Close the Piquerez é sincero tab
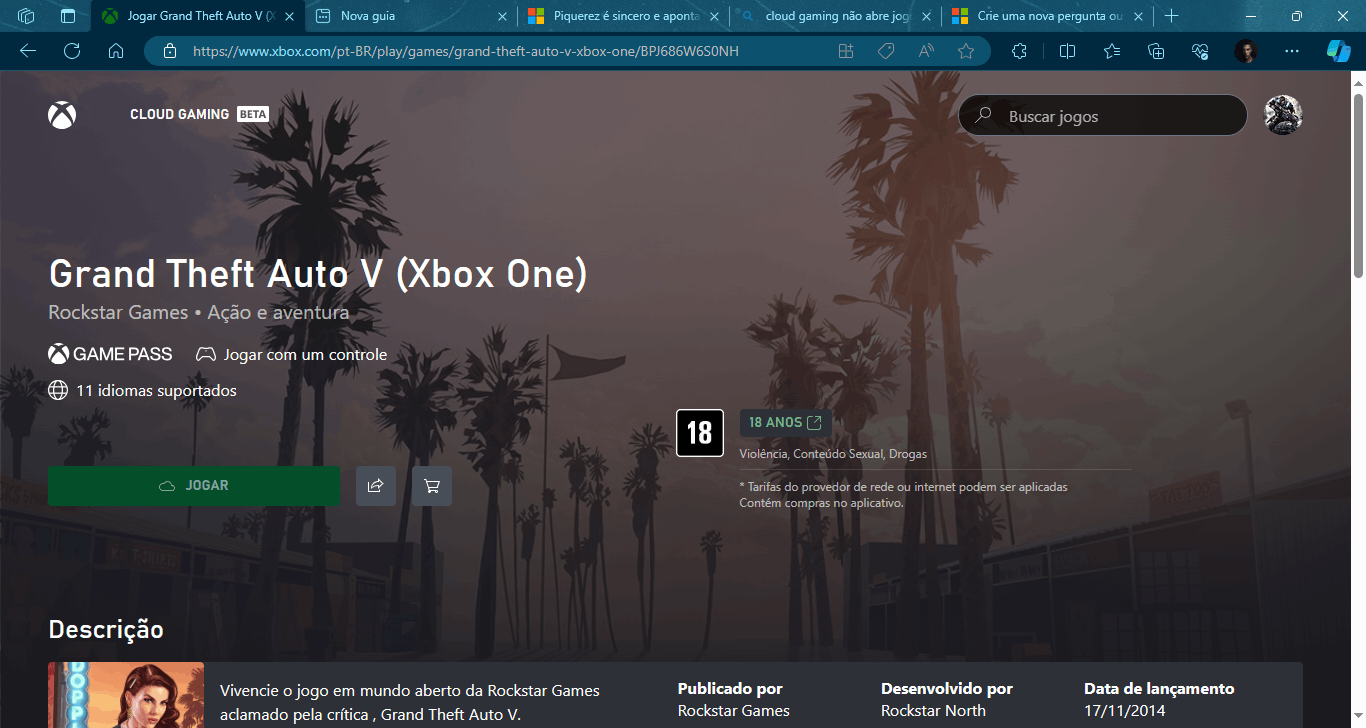Image resolution: width=1366 pixels, height=728 pixels. [714, 16]
